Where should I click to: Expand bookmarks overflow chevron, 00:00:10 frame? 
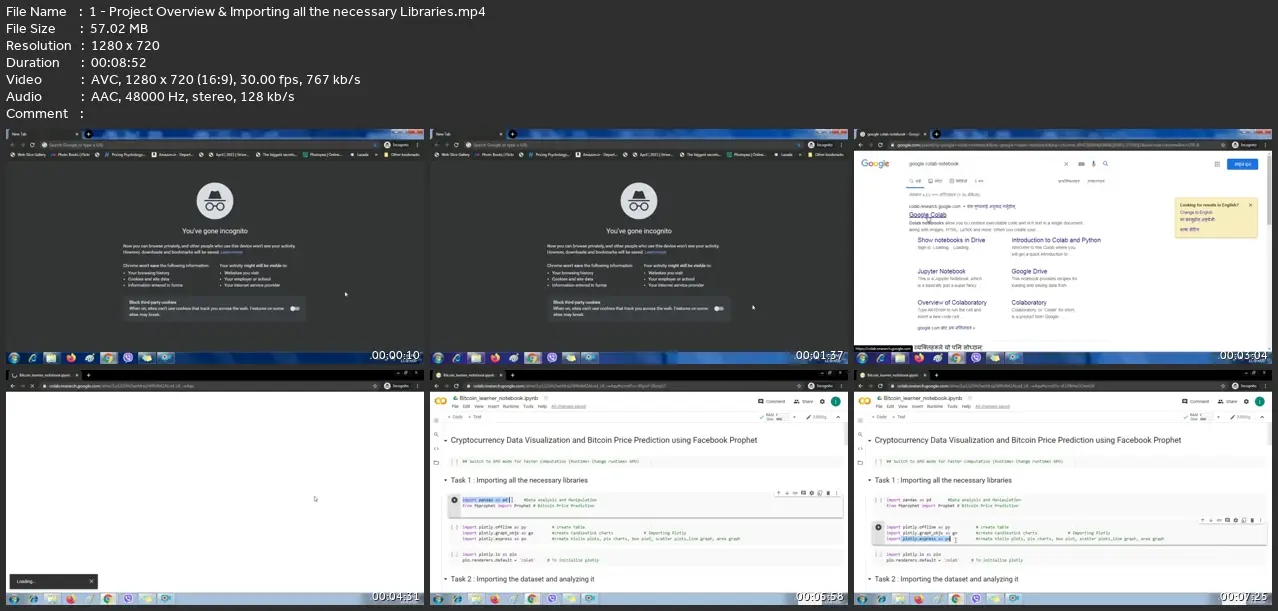pyautogui.click(x=376, y=154)
